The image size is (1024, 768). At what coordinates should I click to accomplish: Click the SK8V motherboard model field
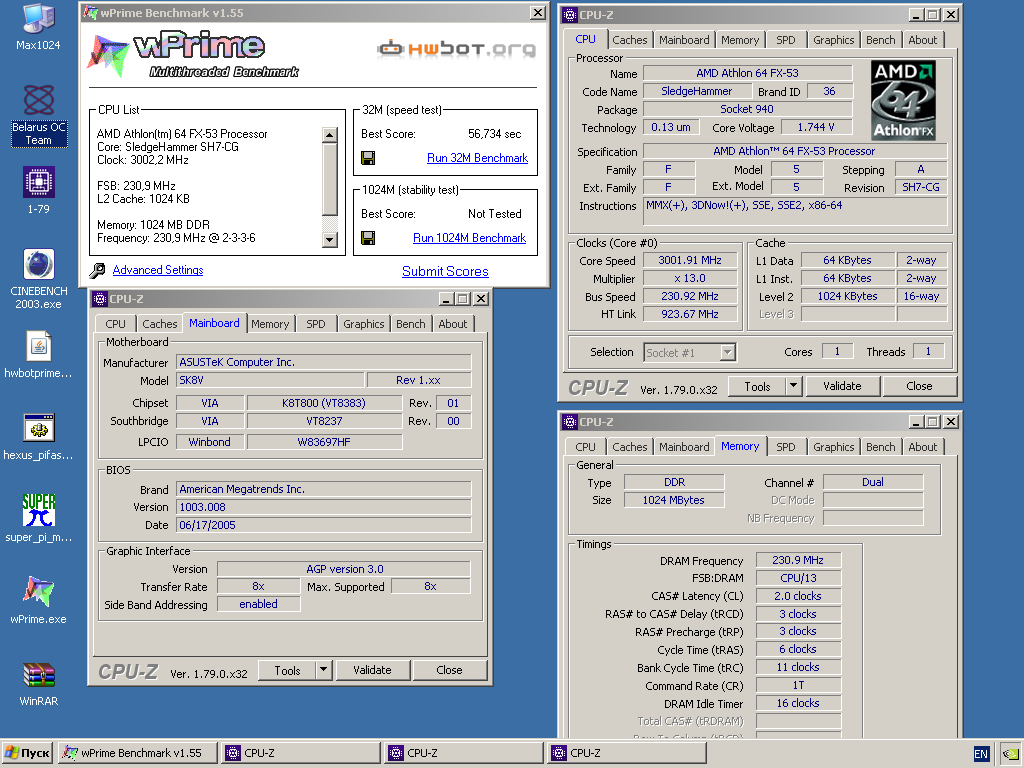pos(270,380)
